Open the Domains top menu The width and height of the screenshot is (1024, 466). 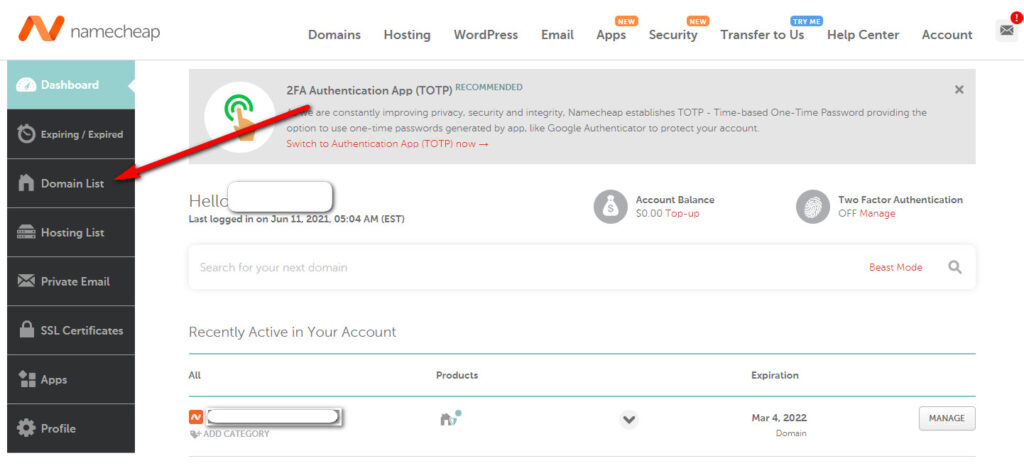[334, 35]
